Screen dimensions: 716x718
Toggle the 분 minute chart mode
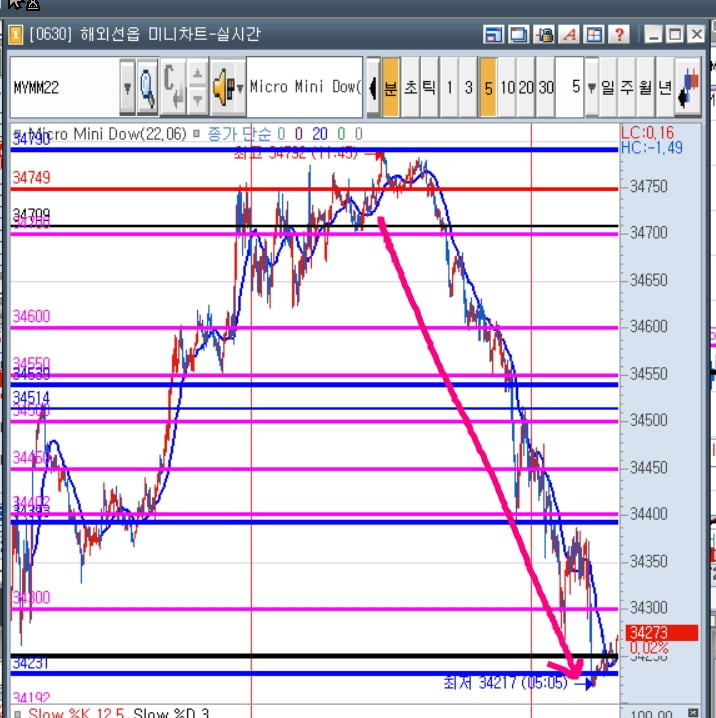click(391, 87)
